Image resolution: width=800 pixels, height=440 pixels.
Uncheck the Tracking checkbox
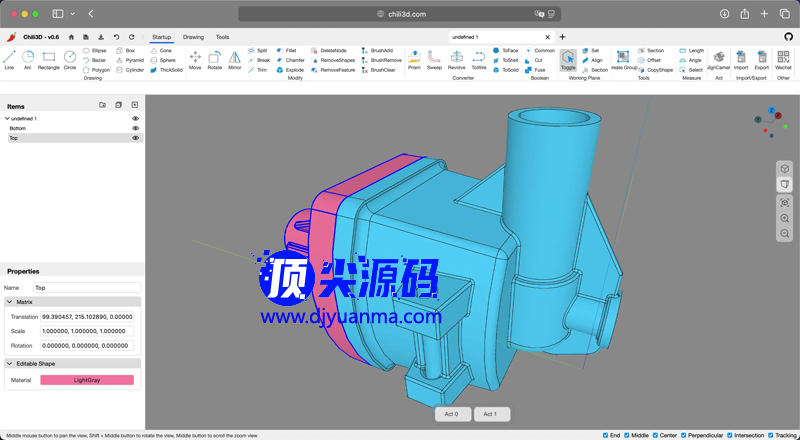tap(770, 435)
